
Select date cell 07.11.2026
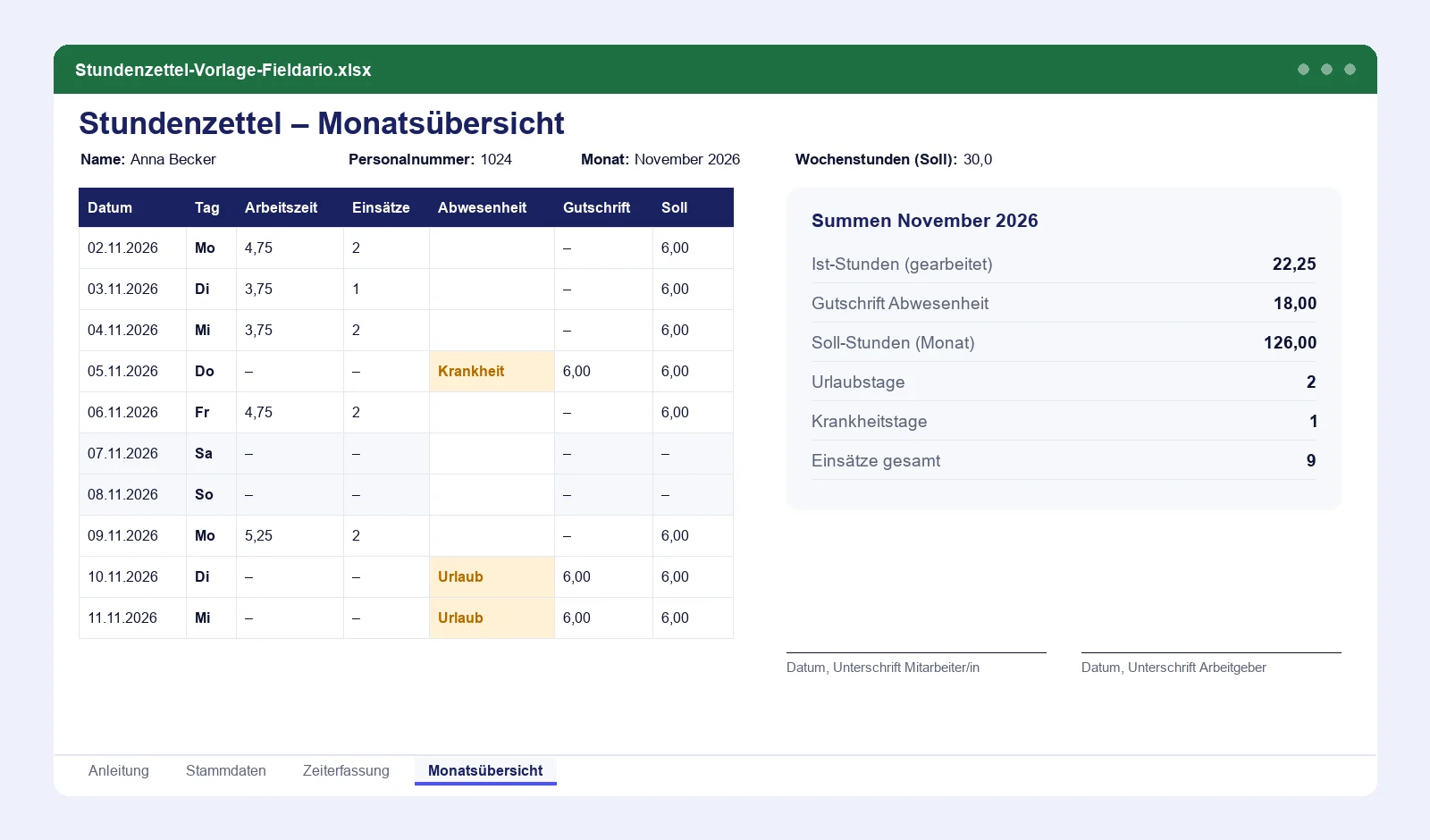(x=132, y=453)
